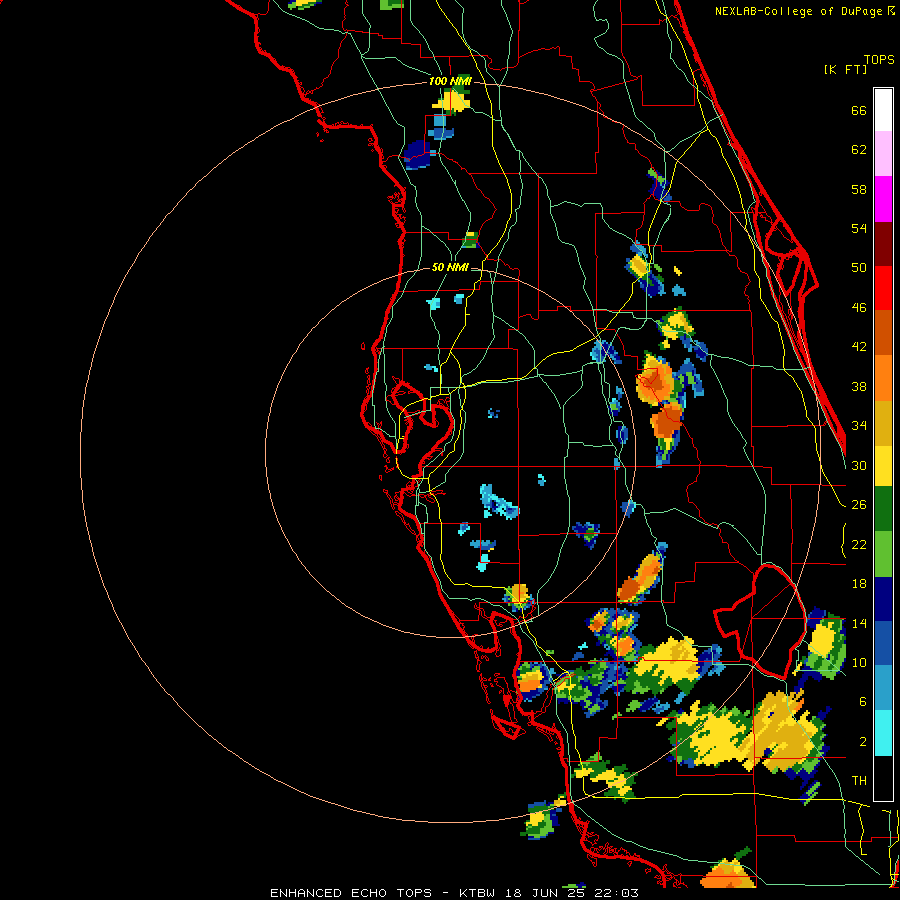Select the magenta legend swatch
The image size is (900, 900).
click(x=883, y=199)
